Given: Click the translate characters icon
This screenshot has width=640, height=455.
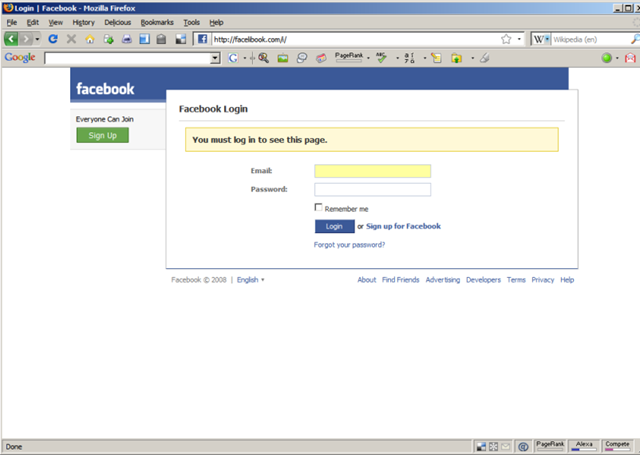Looking at the screenshot, I should (x=409, y=58).
